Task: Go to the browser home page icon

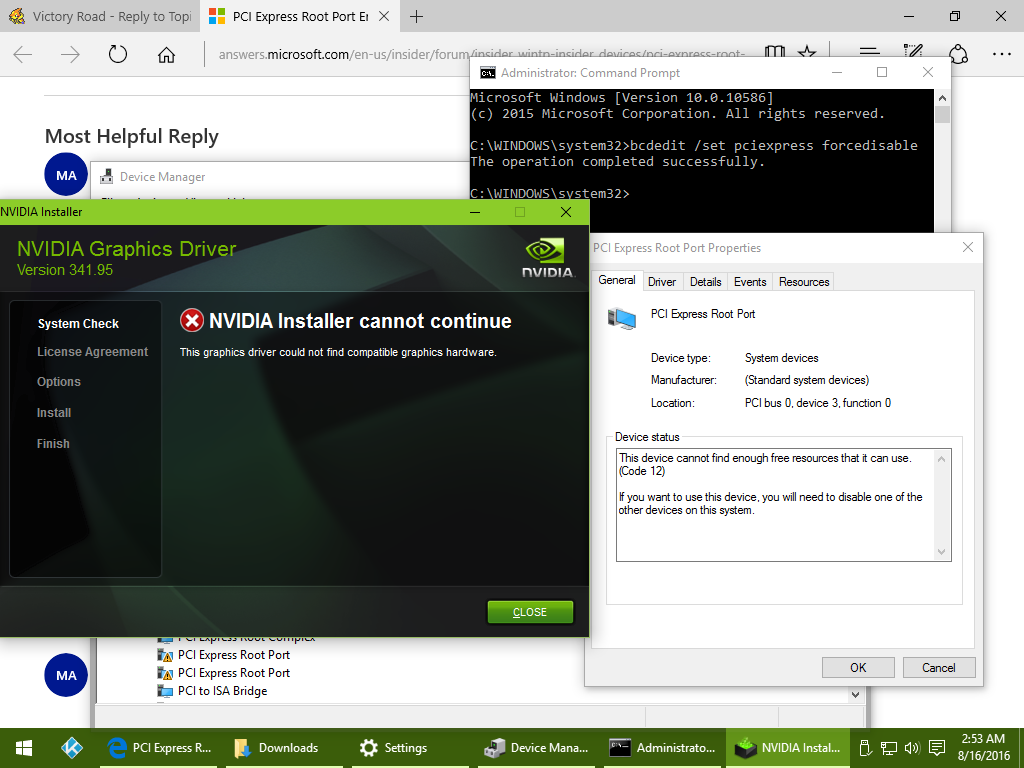Action: [x=166, y=54]
